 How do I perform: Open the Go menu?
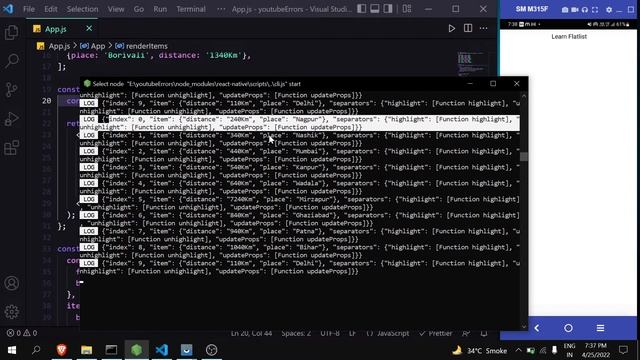tap(139, 9)
